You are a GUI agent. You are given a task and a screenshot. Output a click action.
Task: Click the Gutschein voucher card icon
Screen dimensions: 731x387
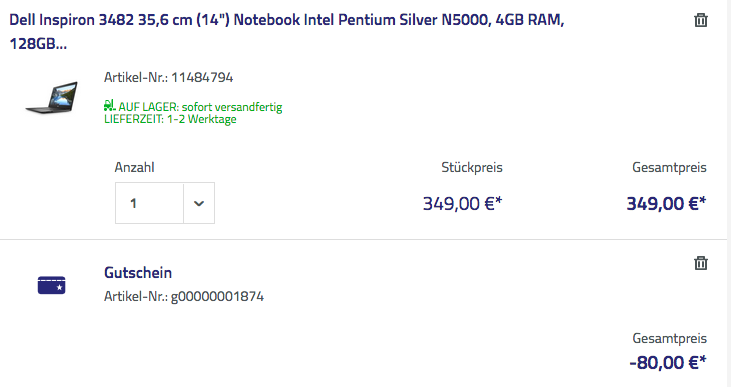pyautogui.click(x=51, y=285)
